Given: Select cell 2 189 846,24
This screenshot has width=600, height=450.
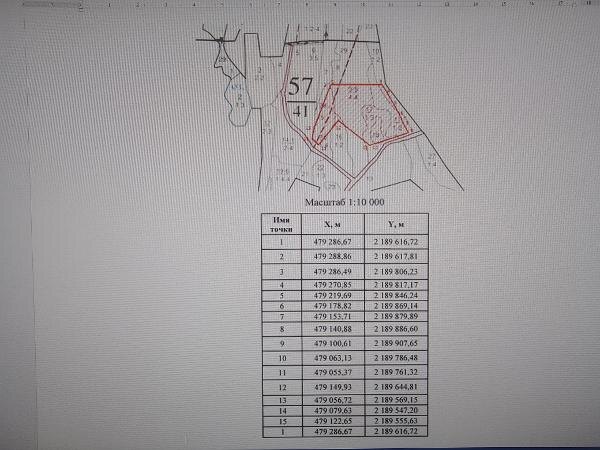Looking at the screenshot, I should pyautogui.click(x=396, y=296).
